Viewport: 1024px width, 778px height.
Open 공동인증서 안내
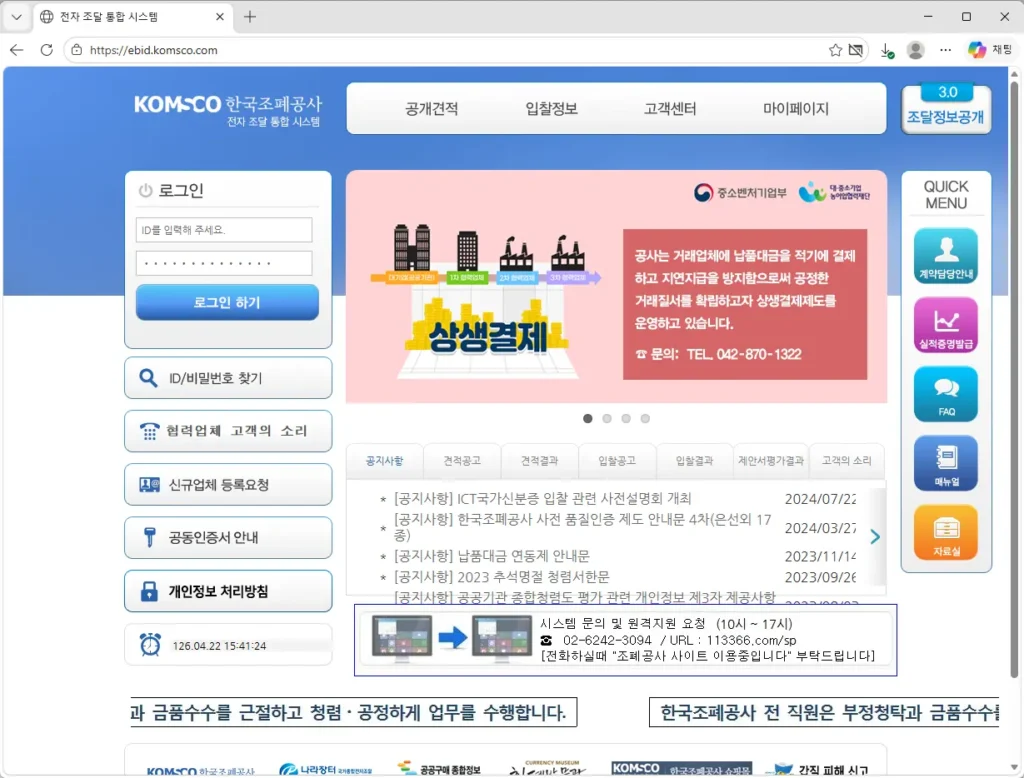pyautogui.click(x=228, y=538)
